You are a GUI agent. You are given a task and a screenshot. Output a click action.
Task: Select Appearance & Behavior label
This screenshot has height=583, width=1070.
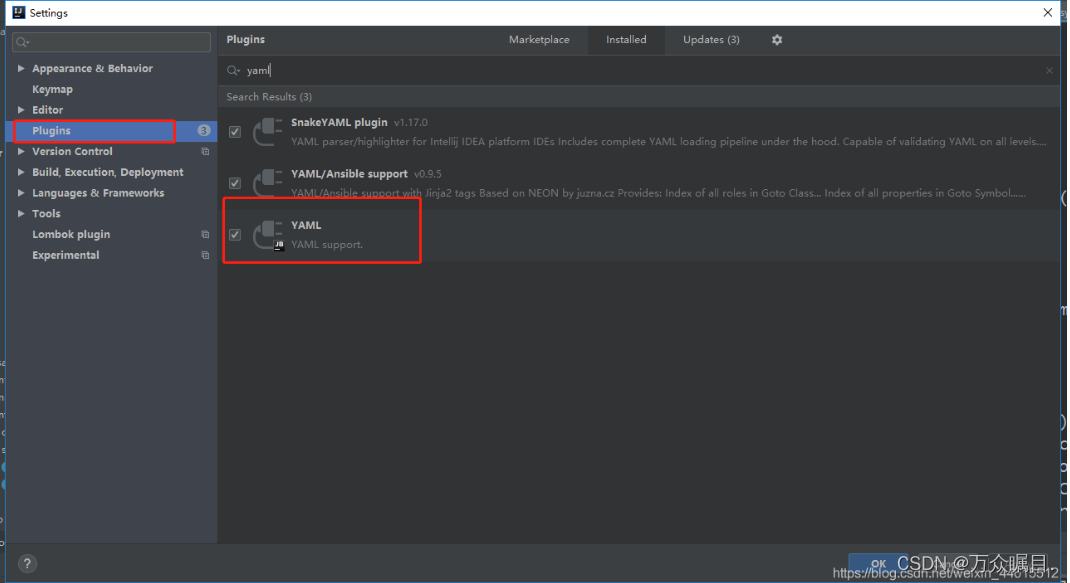pos(92,68)
